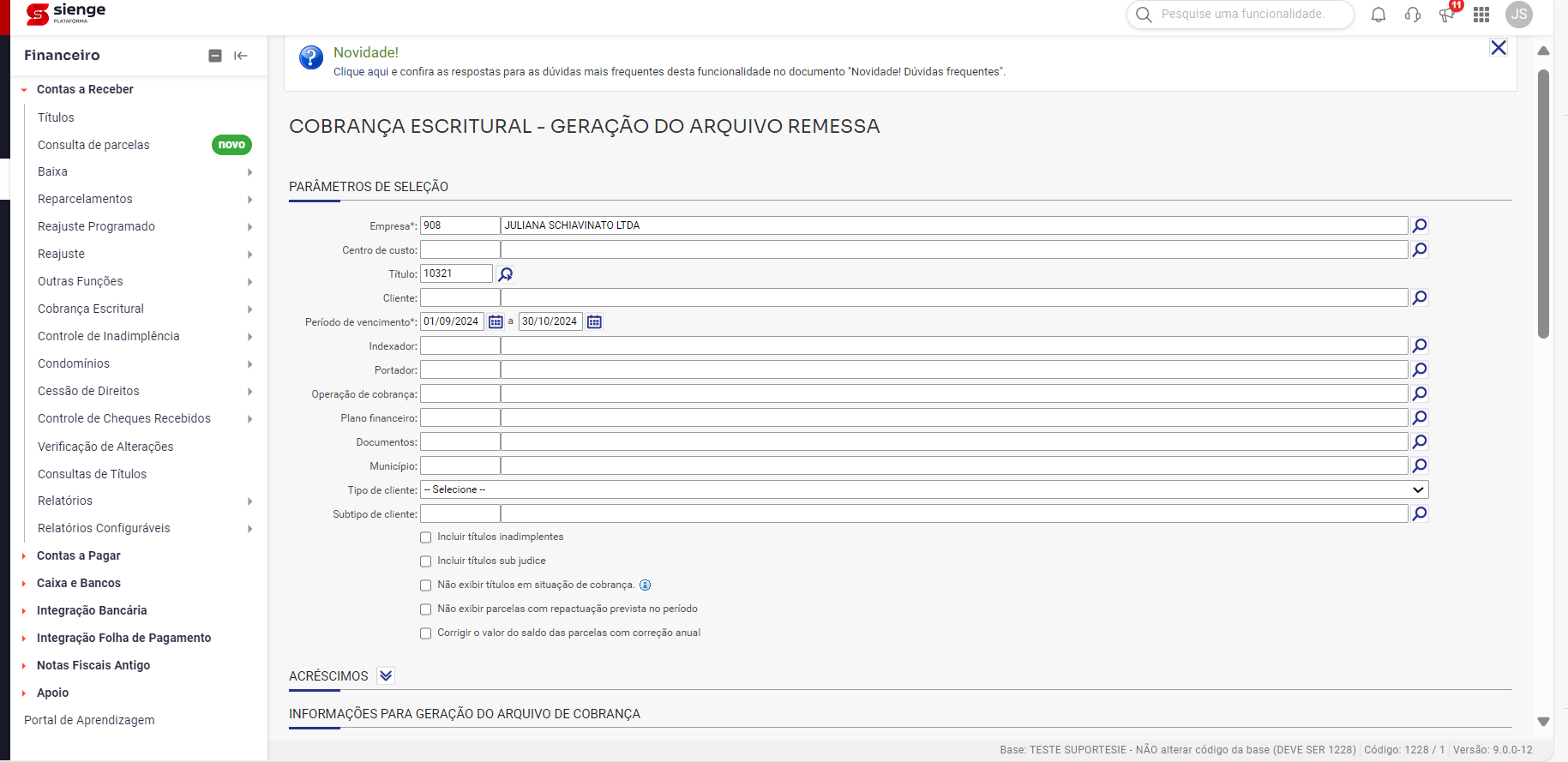This screenshot has width=1568, height=762.
Task: Click the page vertical scrollbar thumb
Action: tap(1543, 204)
